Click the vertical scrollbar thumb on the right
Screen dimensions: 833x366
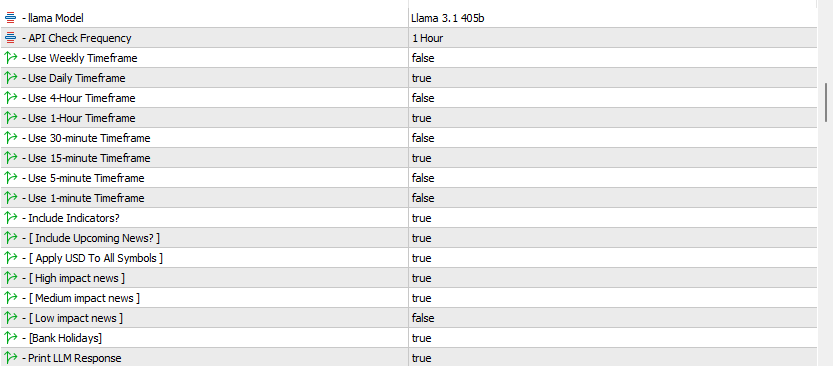826,102
